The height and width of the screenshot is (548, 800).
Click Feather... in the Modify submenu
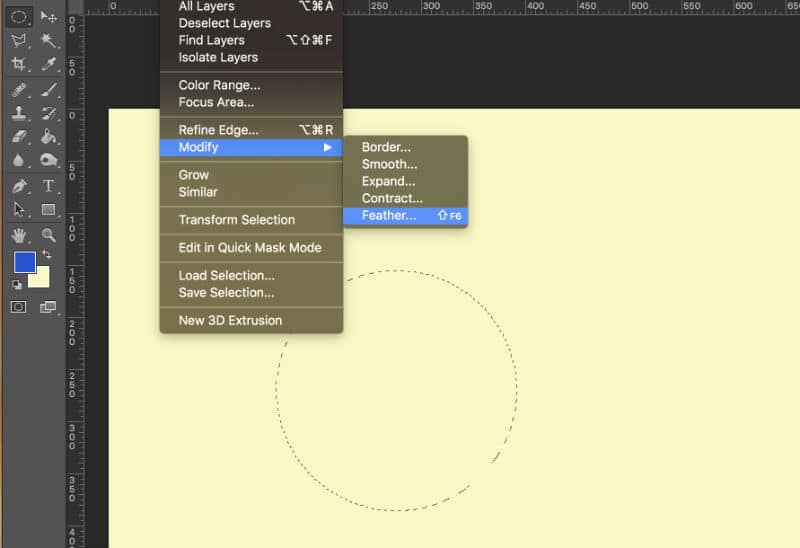point(389,215)
